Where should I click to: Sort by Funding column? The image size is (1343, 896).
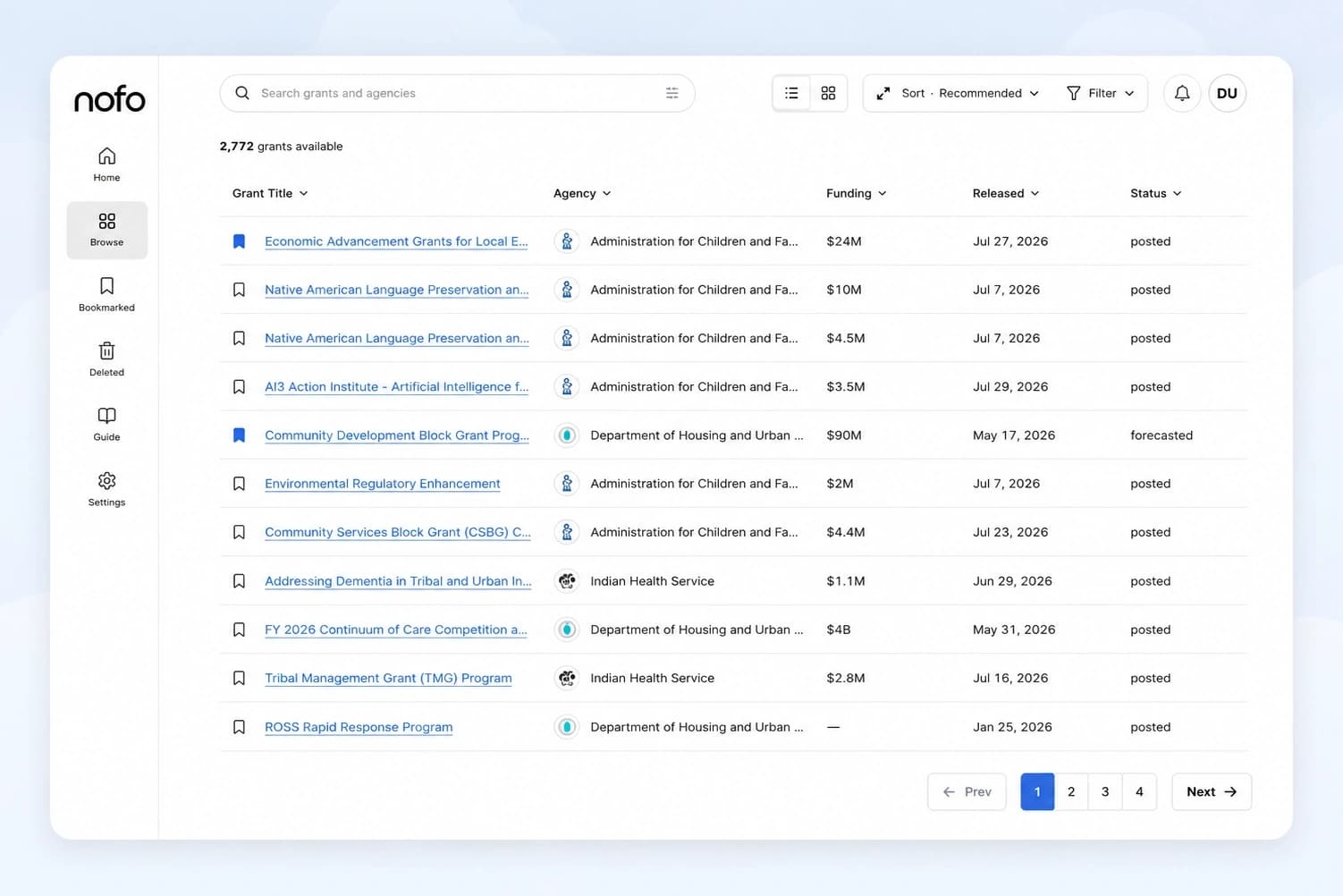pos(856,193)
